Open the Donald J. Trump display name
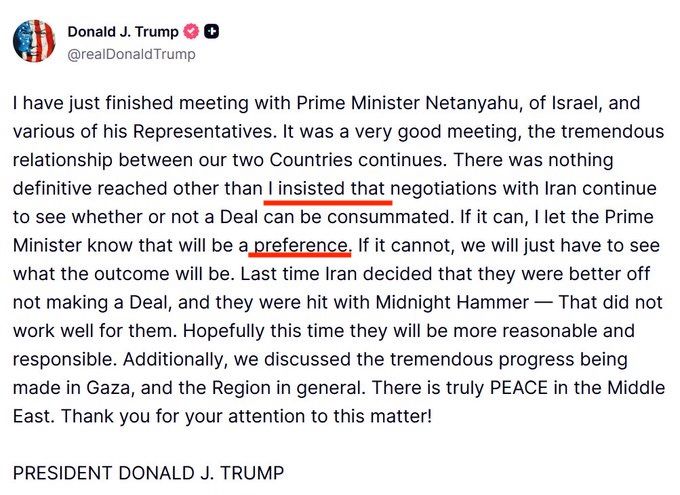Screen dimensions: 680x495 coord(122,32)
